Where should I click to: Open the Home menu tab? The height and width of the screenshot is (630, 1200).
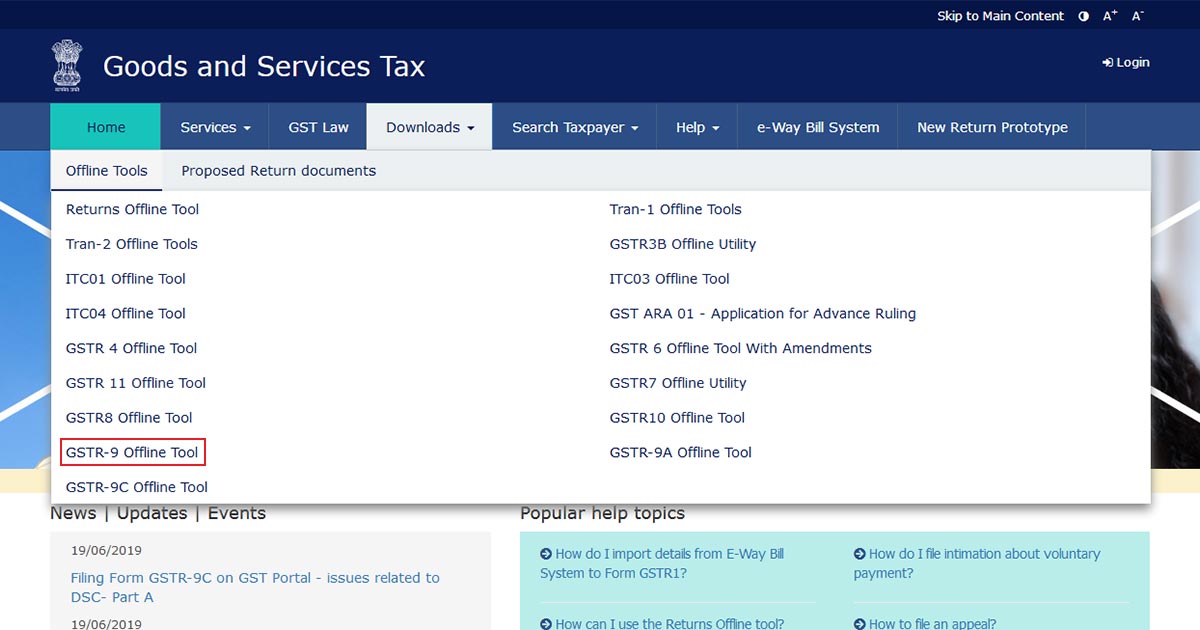(x=106, y=127)
